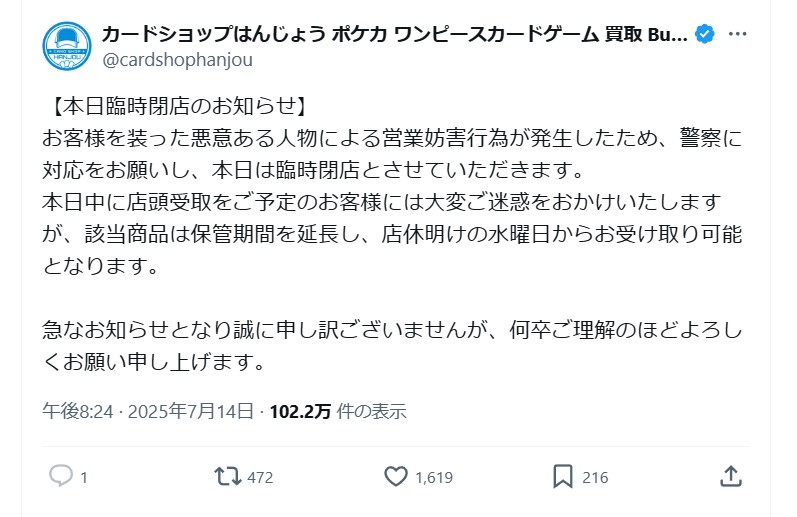Viewport: 797px width, 517px height.
Task: Click the カードショップはんじょう profile avatar
Action: click(x=68, y=47)
